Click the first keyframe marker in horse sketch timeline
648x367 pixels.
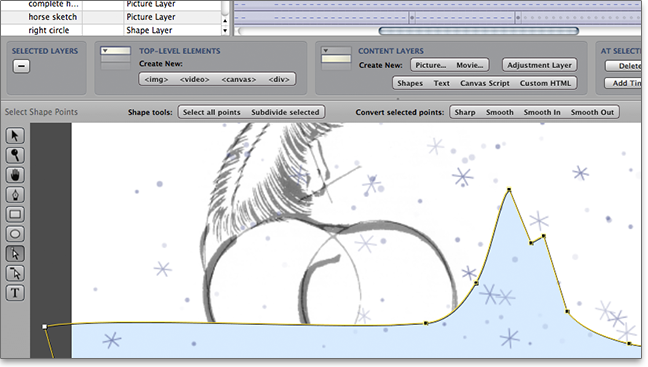[411, 18]
